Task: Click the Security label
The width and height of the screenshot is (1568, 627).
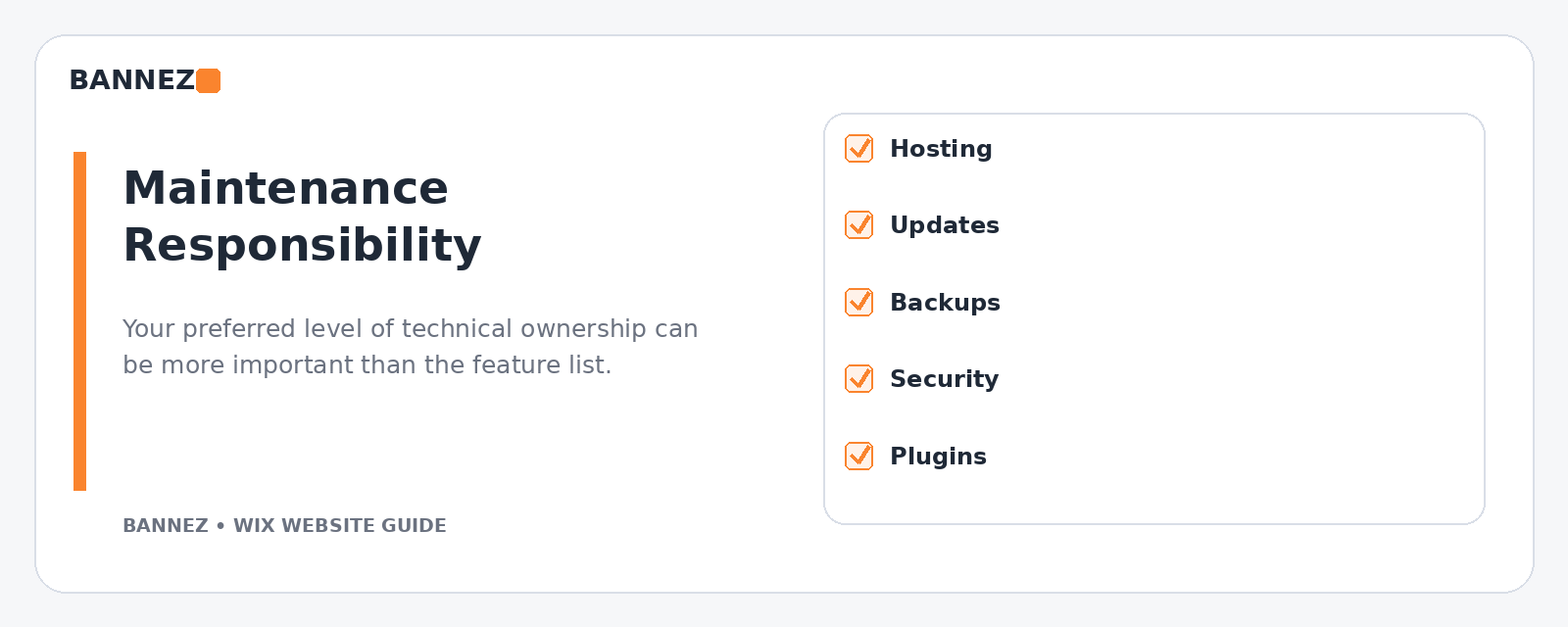Action: pyautogui.click(x=944, y=379)
